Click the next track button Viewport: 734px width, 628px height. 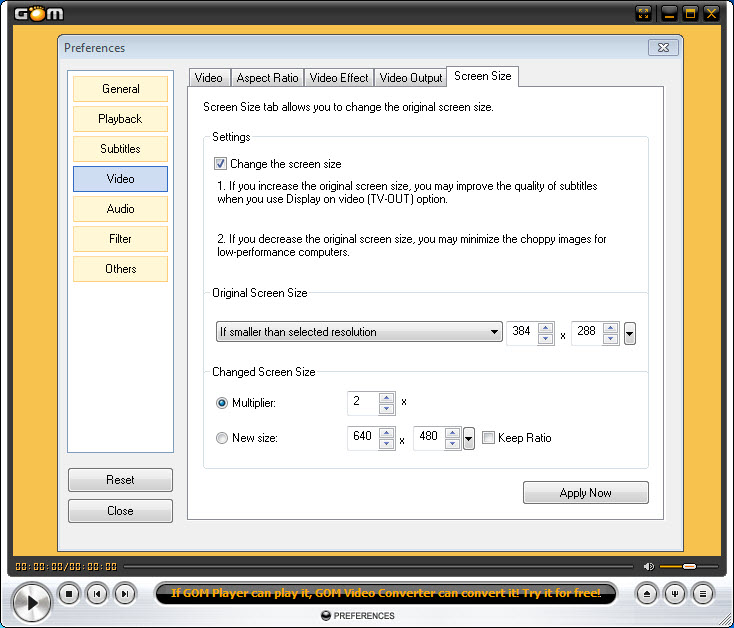(124, 594)
